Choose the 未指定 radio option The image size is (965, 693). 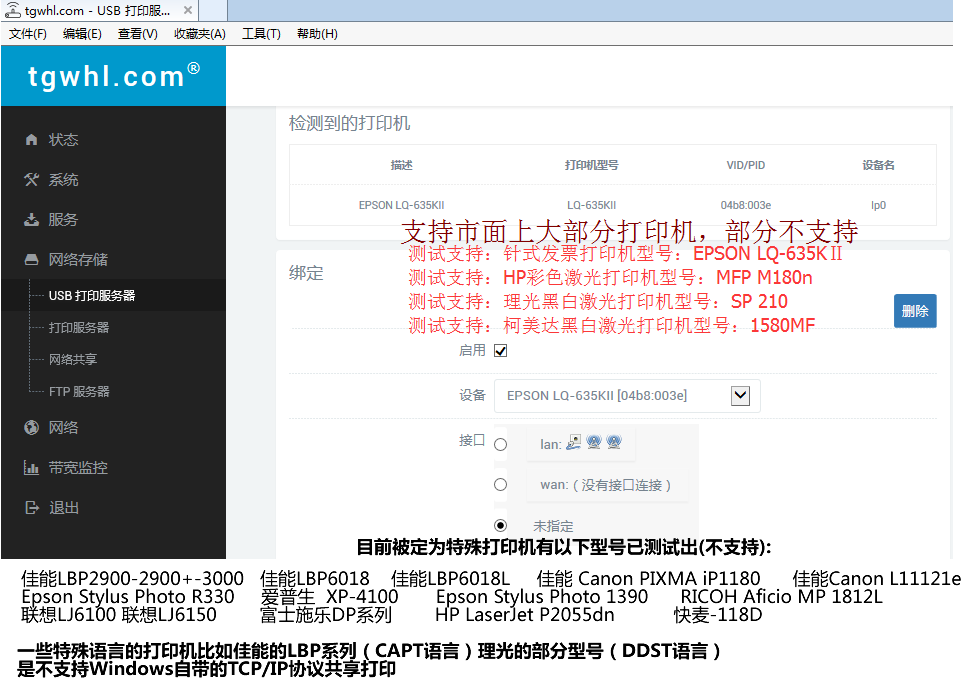500,526
